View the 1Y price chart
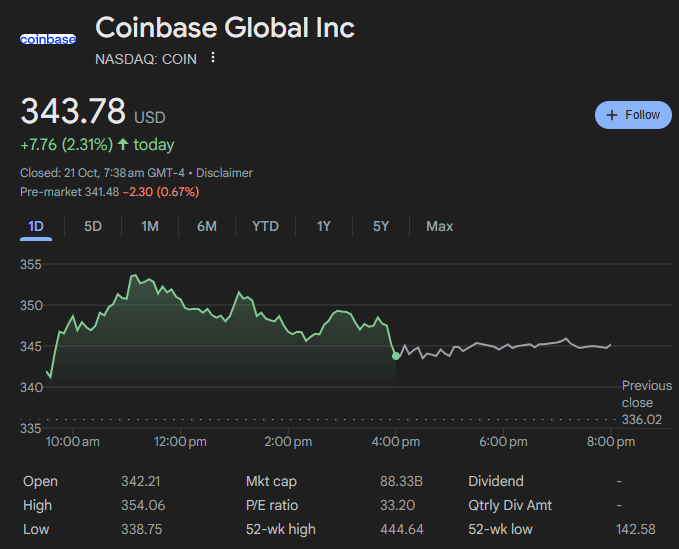This screenshot has width=679, height=549. tap(324, 226)
